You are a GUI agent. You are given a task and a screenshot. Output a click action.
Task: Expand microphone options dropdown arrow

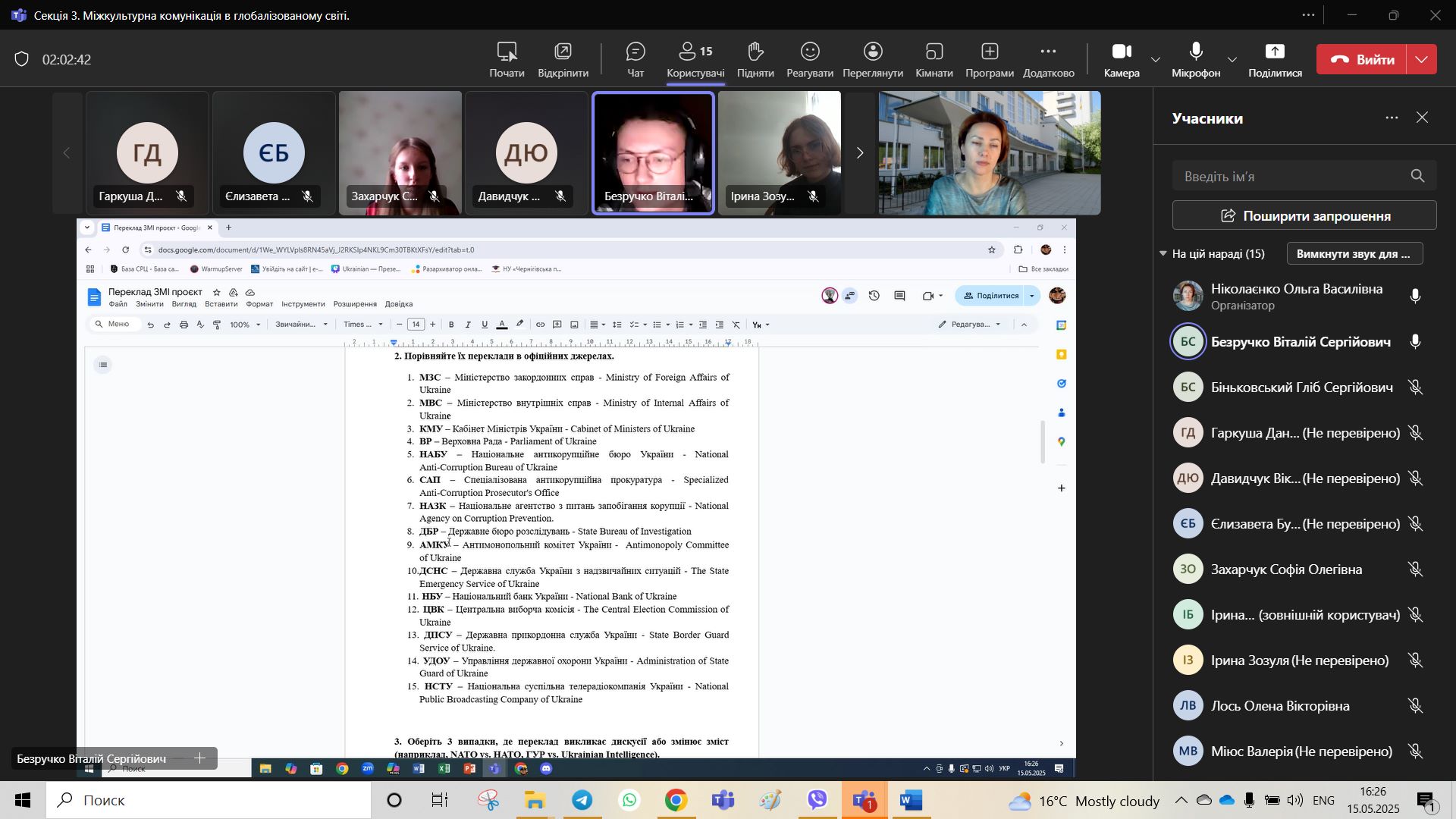pos(1232,60)
